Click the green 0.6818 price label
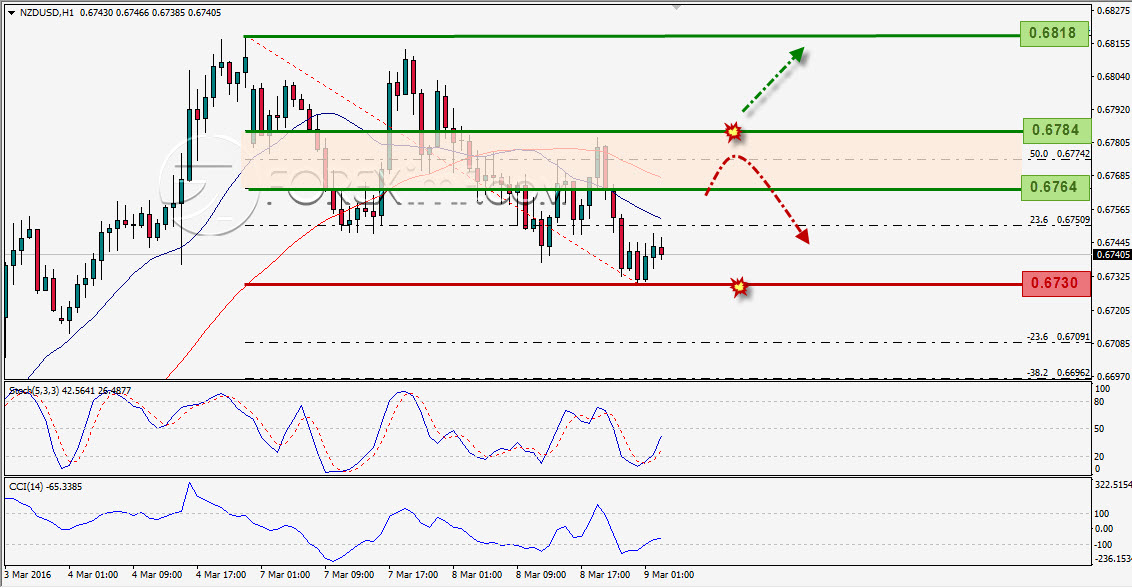The height and width of the screenshot is (588, 1132). click(x=1053, y=34)
